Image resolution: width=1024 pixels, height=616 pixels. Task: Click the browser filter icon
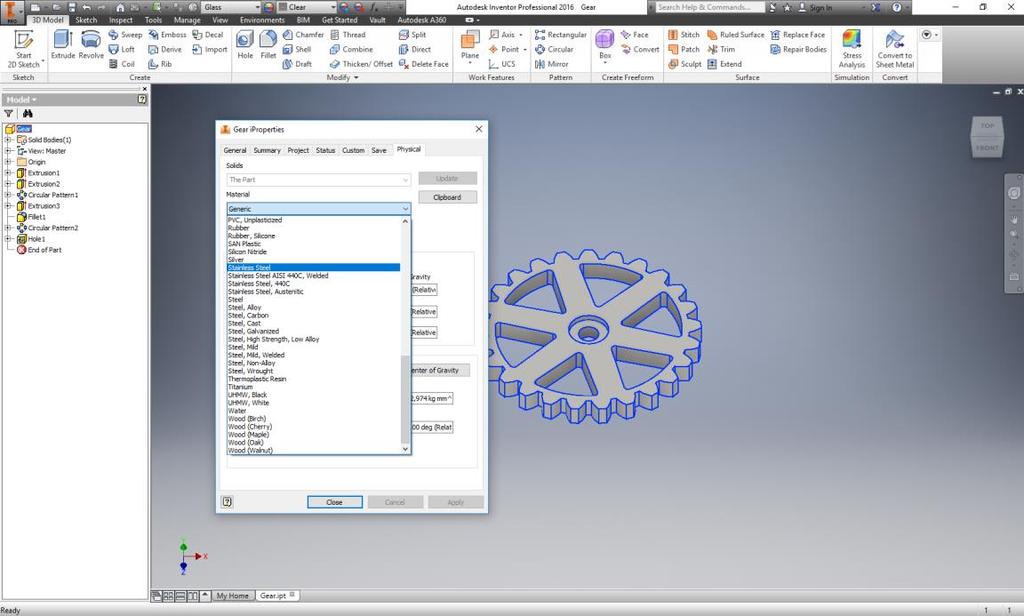point(9,114)
